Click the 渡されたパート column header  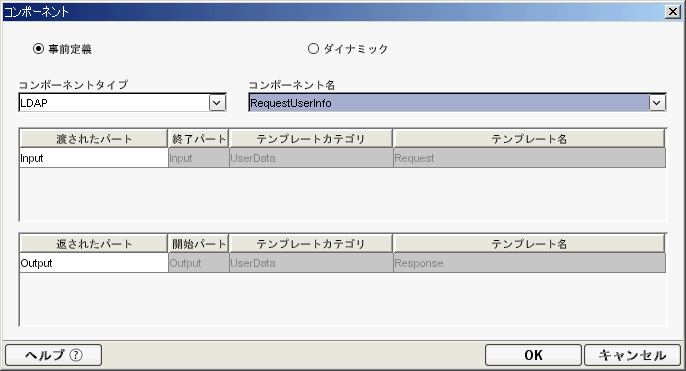[94, 139]
